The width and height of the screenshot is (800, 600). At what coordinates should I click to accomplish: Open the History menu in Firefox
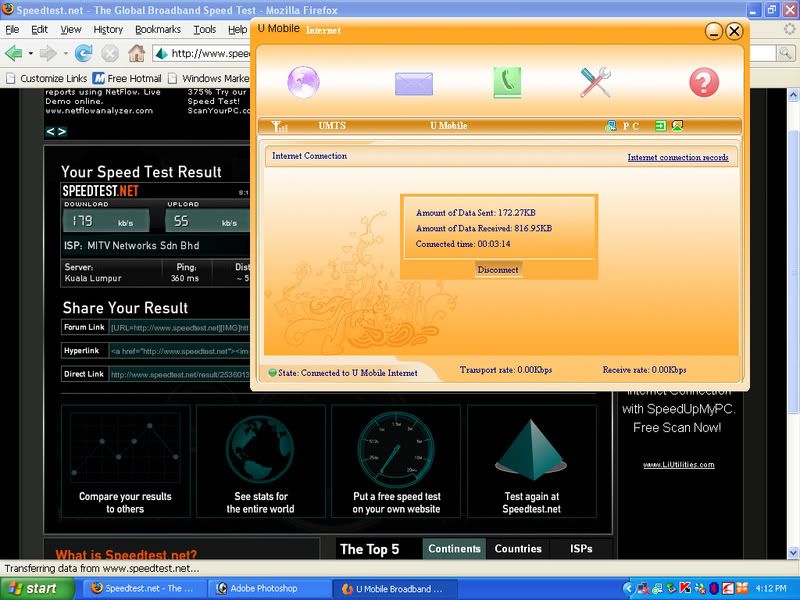108,30
